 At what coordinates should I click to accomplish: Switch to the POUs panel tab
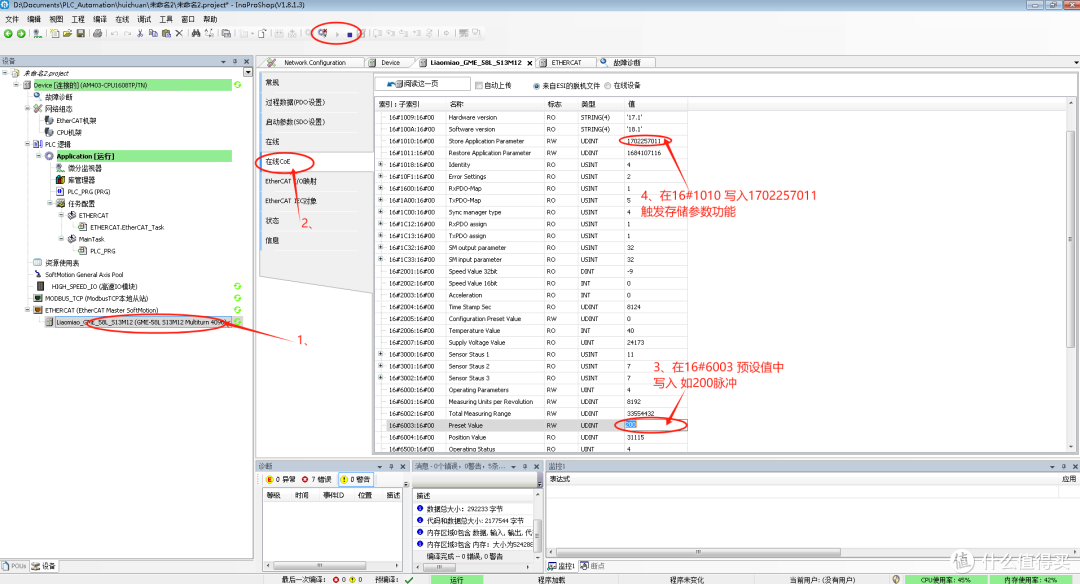pyautogui.click(x=14, y=566)
